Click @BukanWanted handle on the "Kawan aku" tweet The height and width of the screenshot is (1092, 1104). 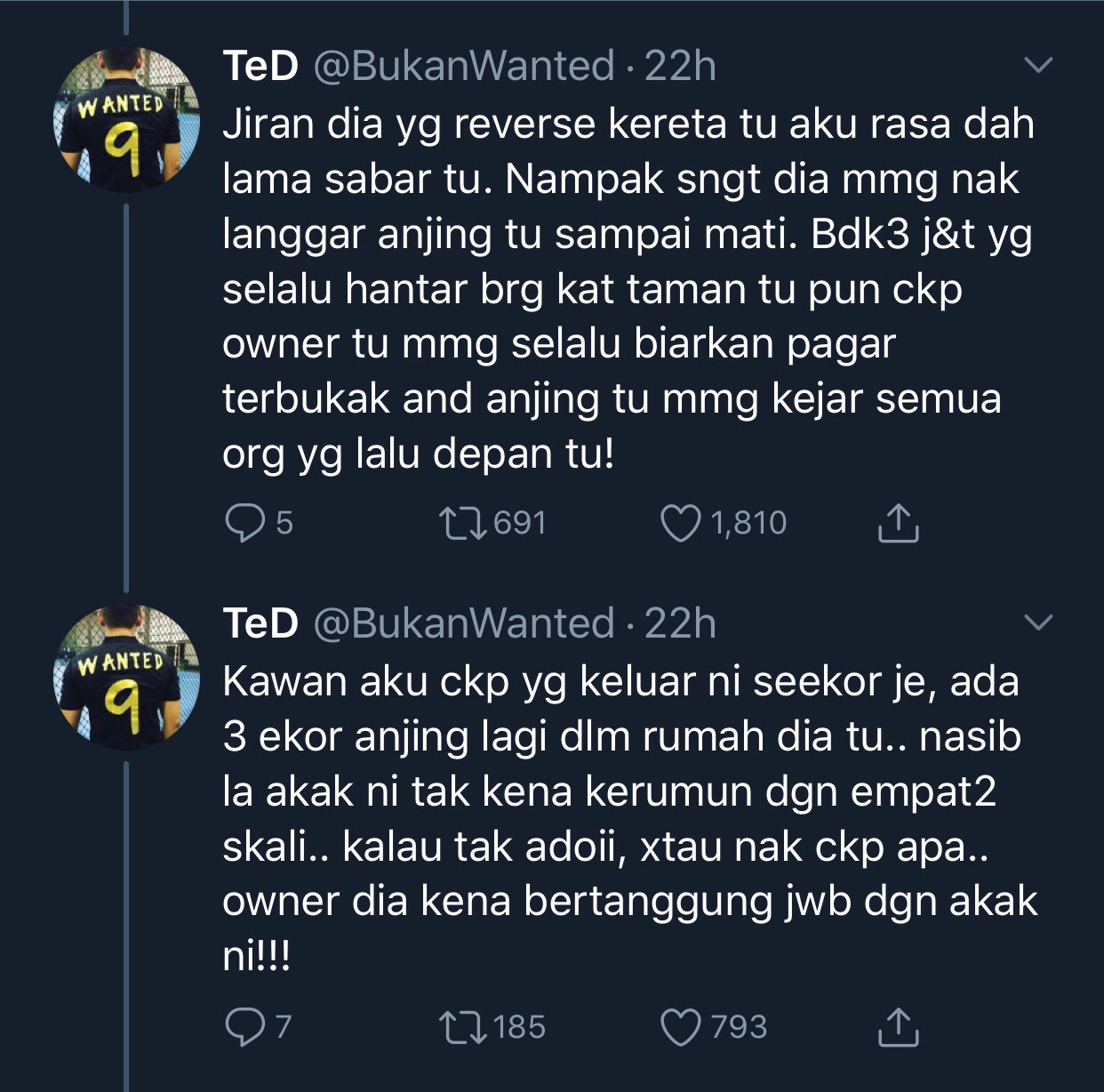coord(464,623)
